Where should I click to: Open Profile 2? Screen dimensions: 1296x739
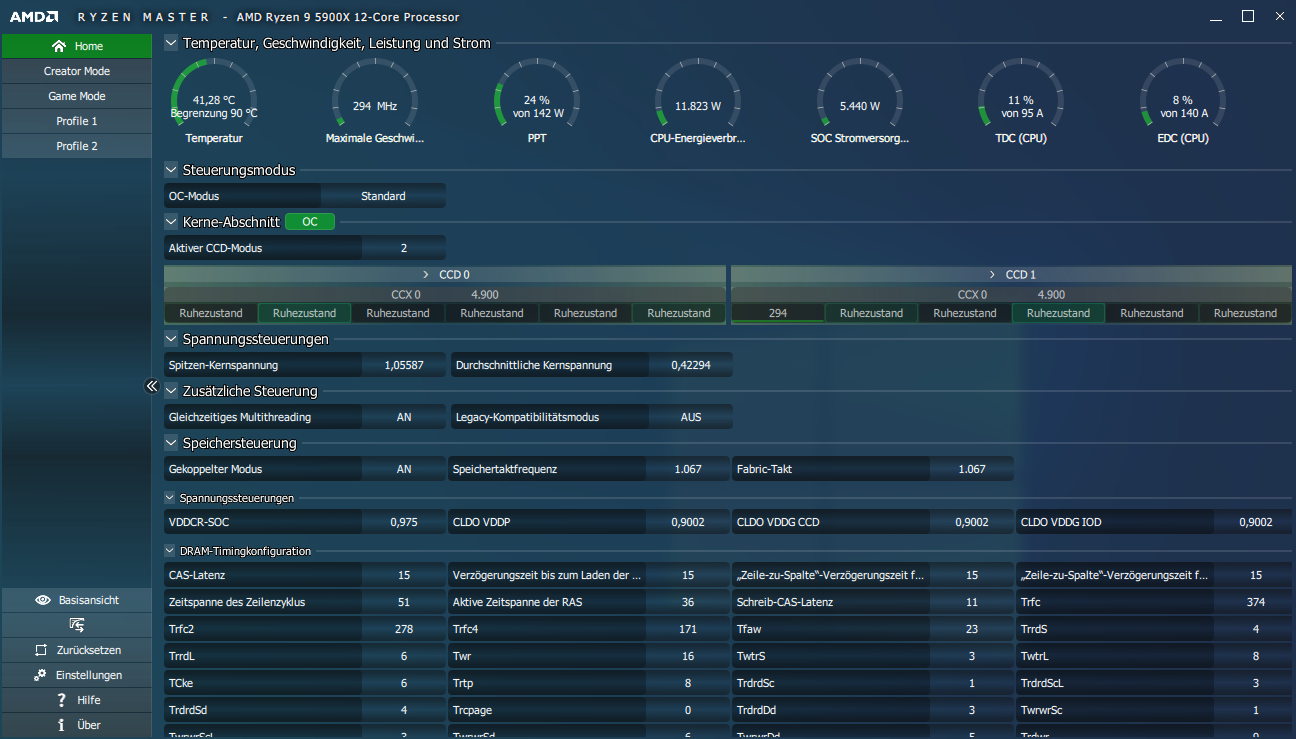[76, 146]
